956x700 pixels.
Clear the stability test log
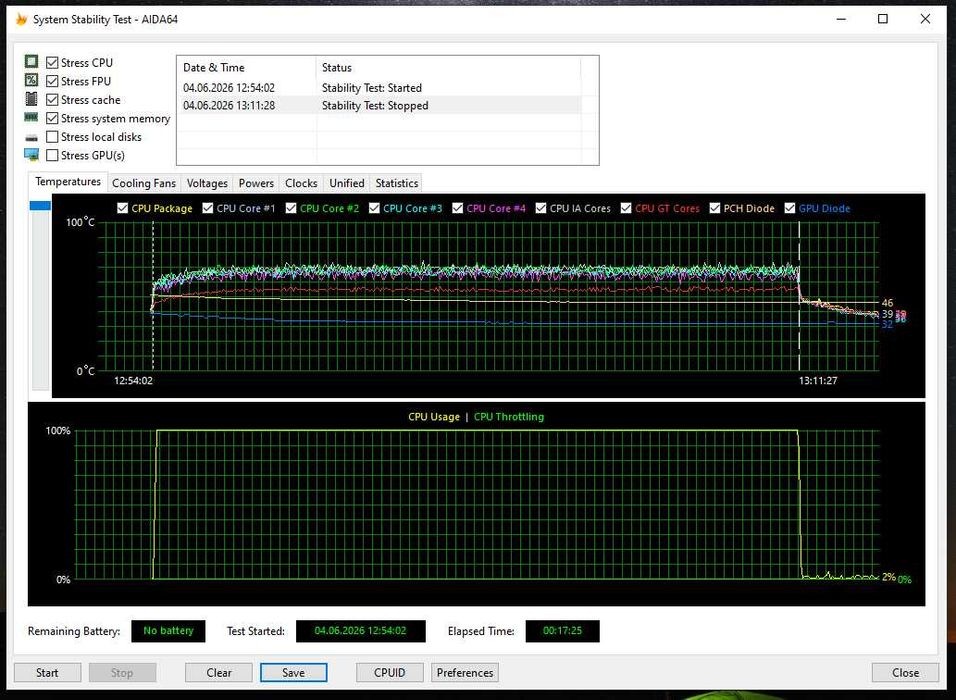click(219, 673)
